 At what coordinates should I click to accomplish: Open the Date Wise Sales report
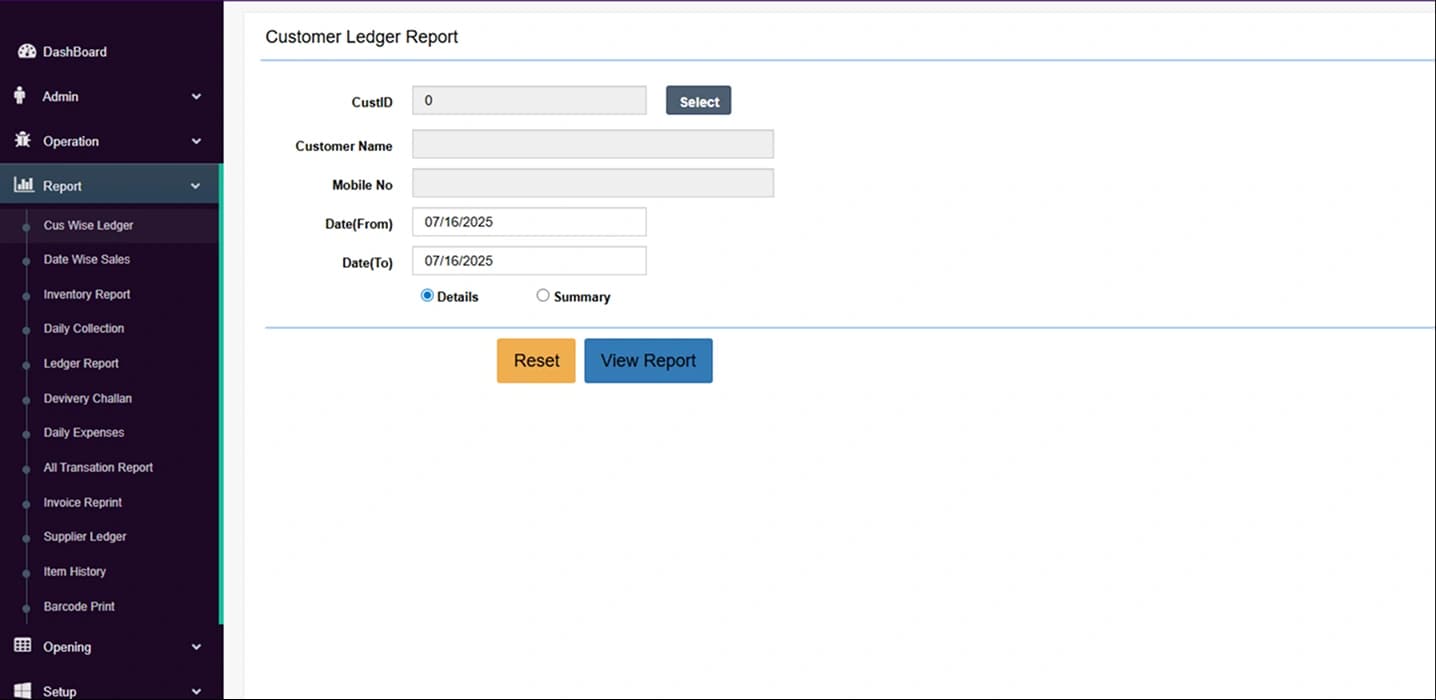pyautogui.click(x=87, y=259)
